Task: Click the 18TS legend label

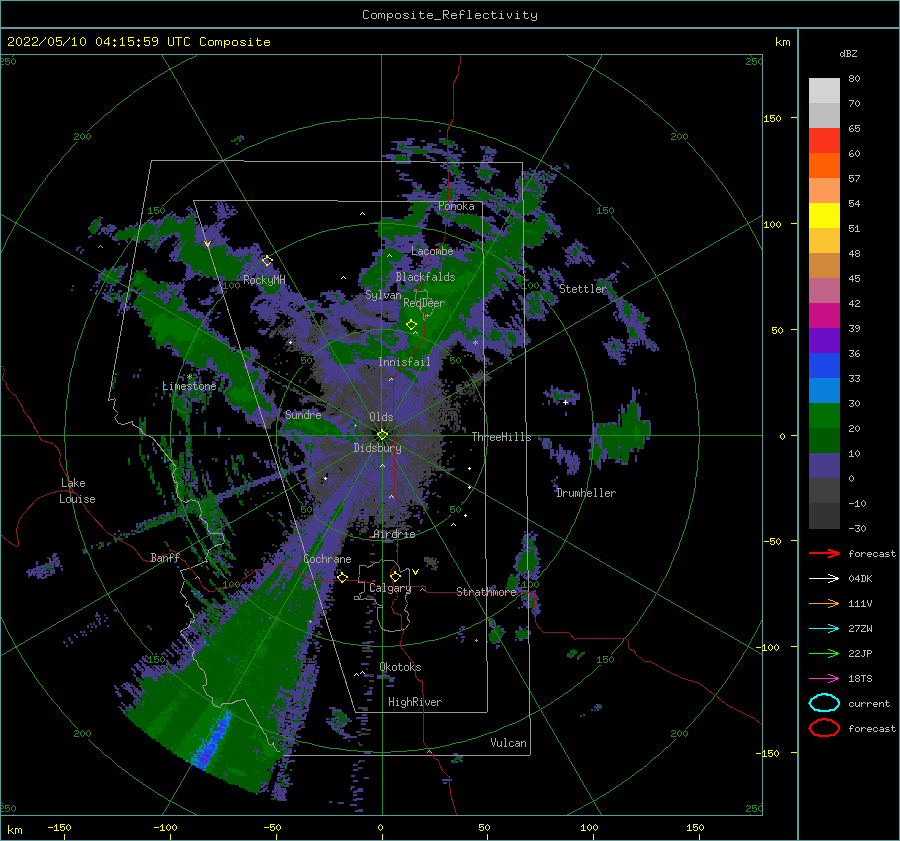Action: point(860,679)
